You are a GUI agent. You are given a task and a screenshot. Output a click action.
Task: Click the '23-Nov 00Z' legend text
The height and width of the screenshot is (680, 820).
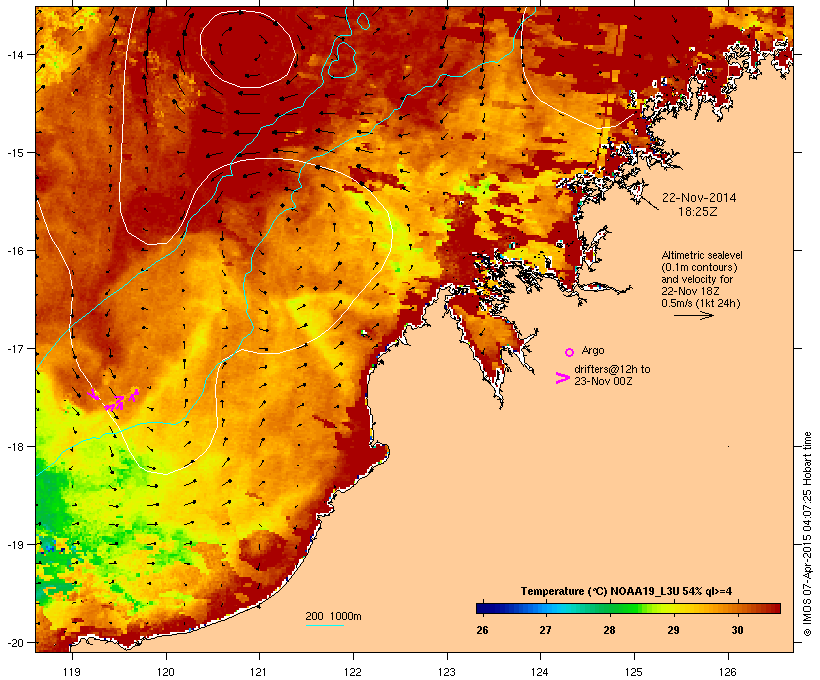click(603, 381)
